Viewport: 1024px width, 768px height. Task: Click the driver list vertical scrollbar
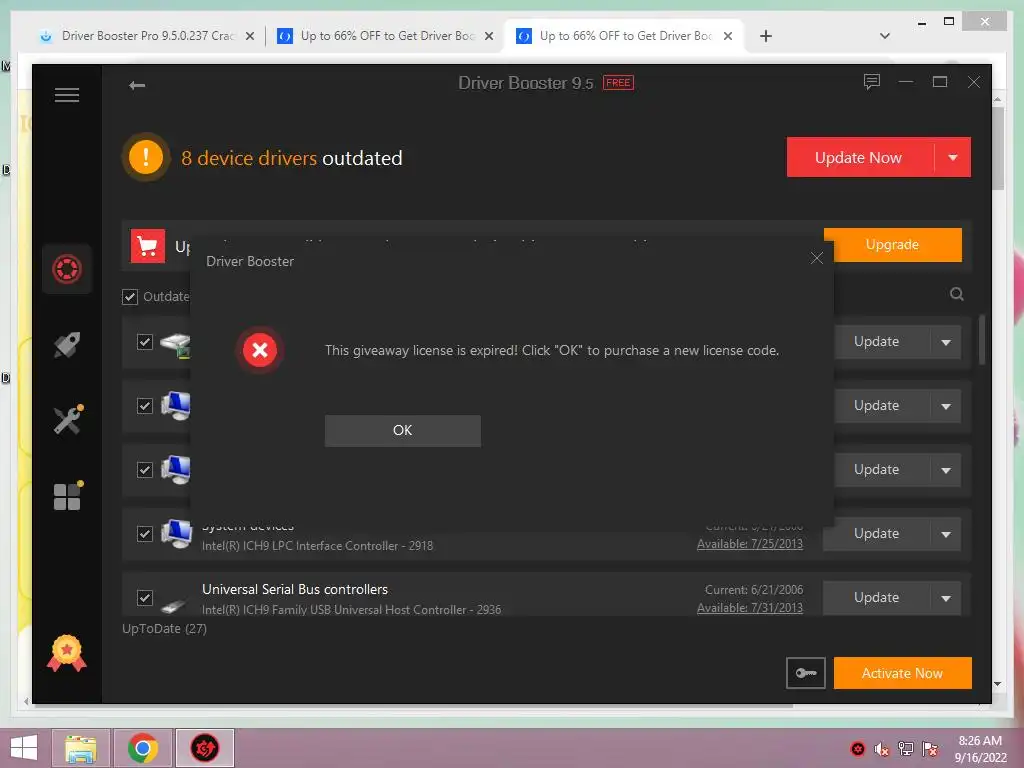pyautogui.click(x=982, y=340)
